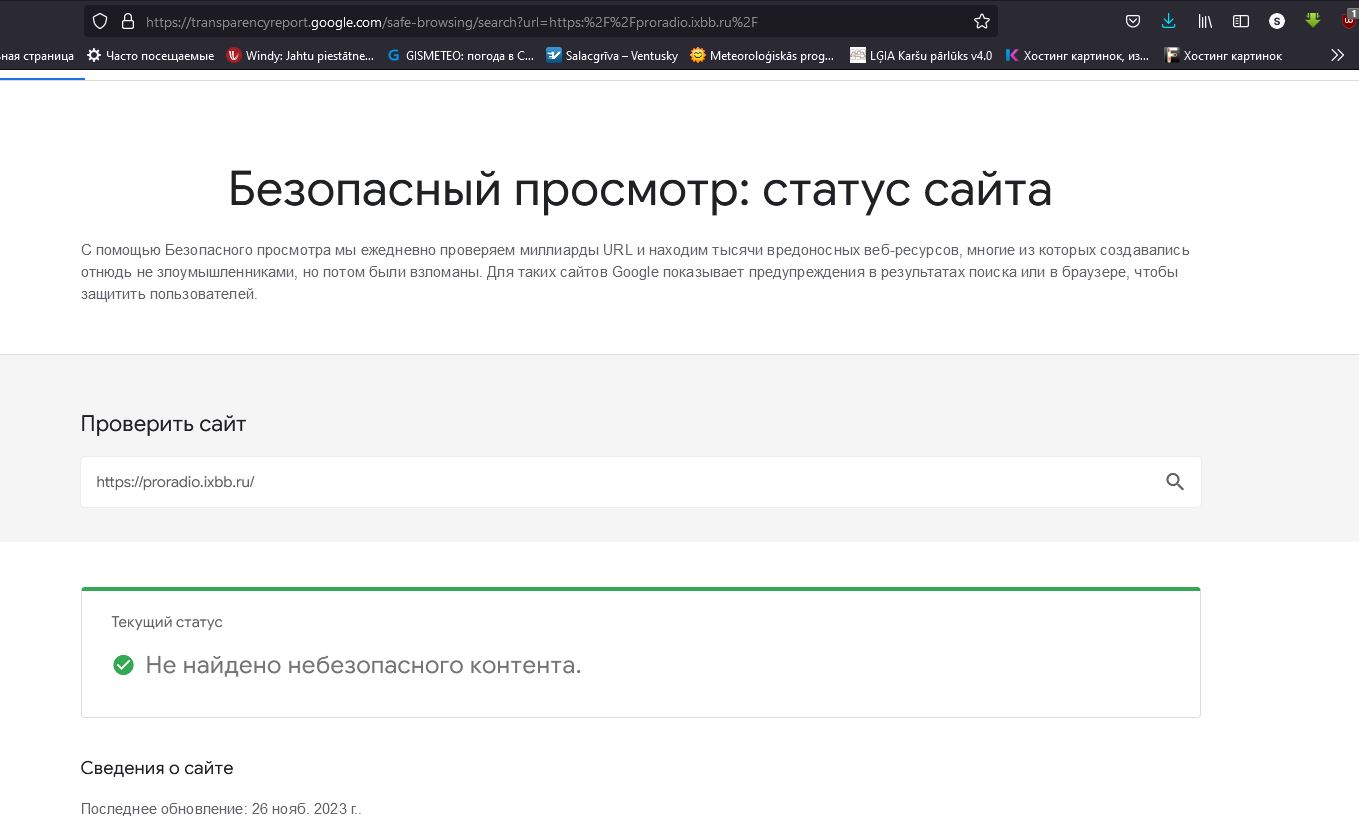Click the 'Текущий статус' label
This screenshot has height=830, width=1359.
(167, 622)
